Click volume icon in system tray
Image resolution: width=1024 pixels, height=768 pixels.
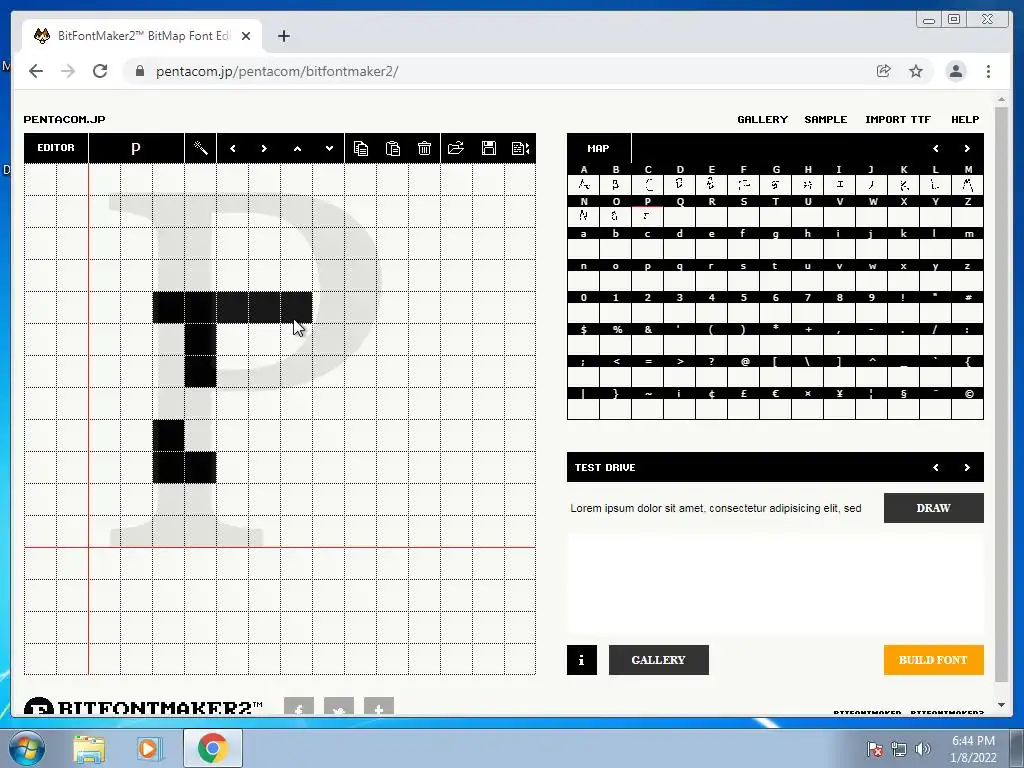(x=923, y=748)
